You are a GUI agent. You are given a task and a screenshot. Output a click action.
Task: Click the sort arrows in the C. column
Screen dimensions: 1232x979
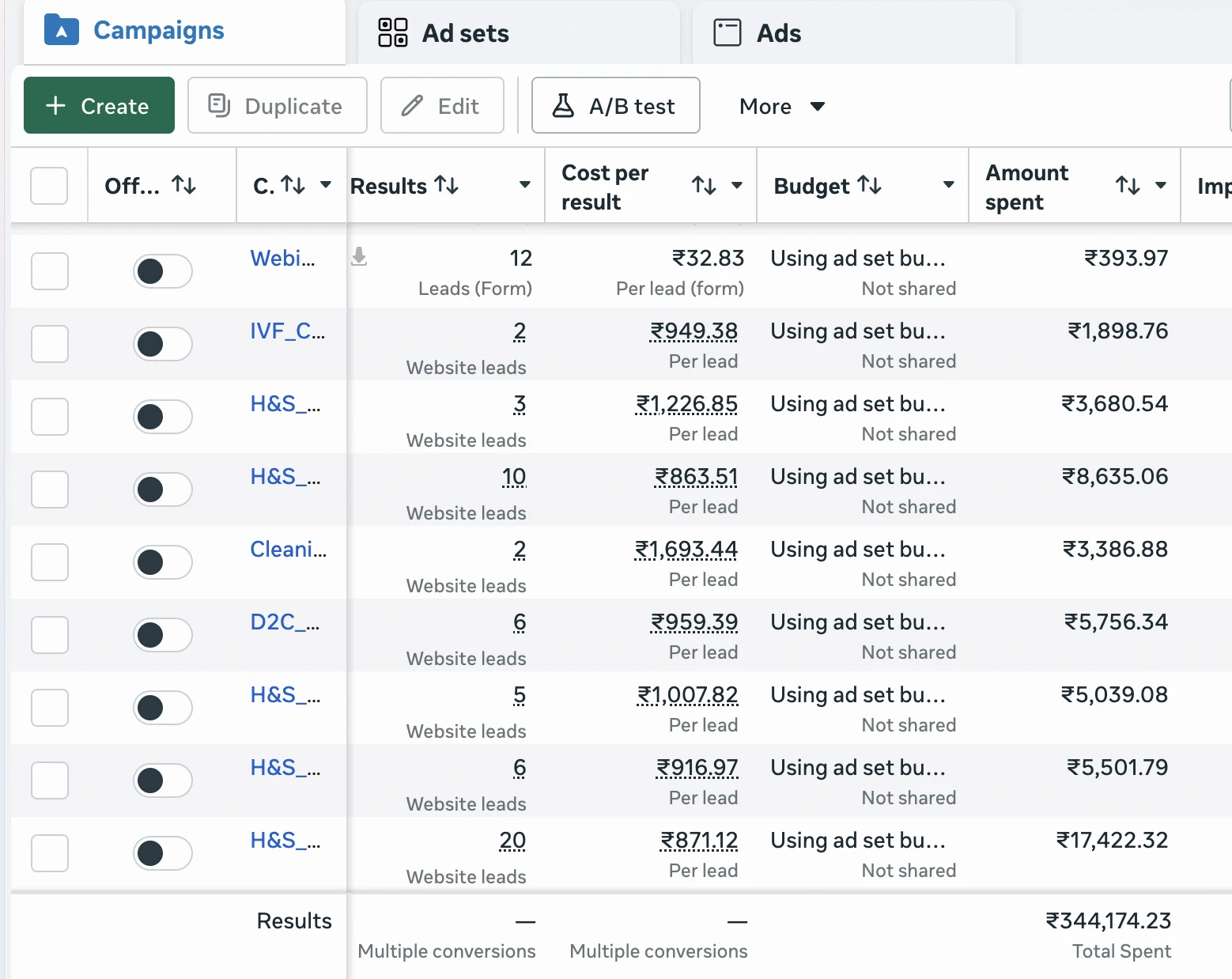[x=293, y=185]
